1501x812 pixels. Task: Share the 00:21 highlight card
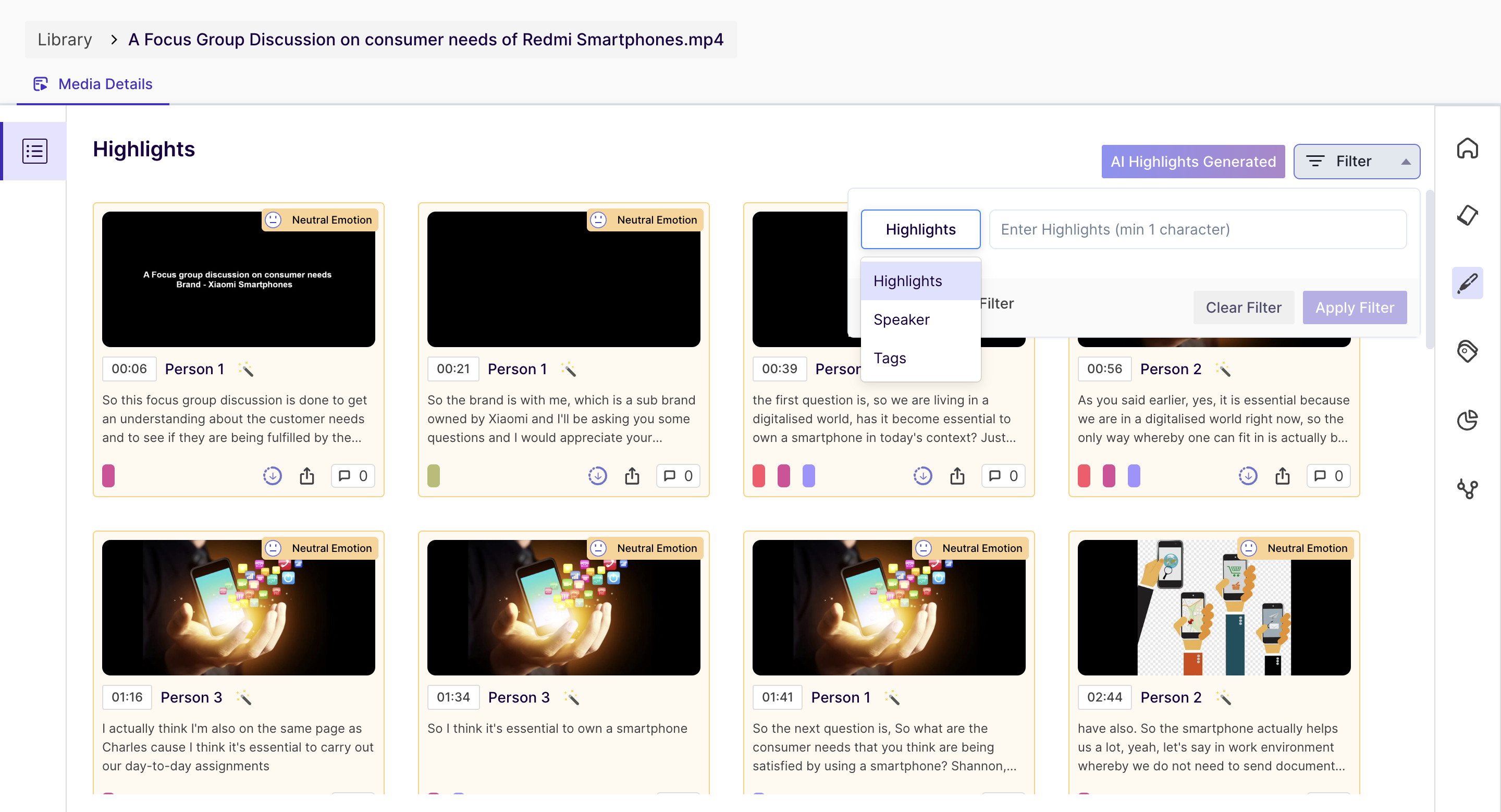tap(632, 476)
